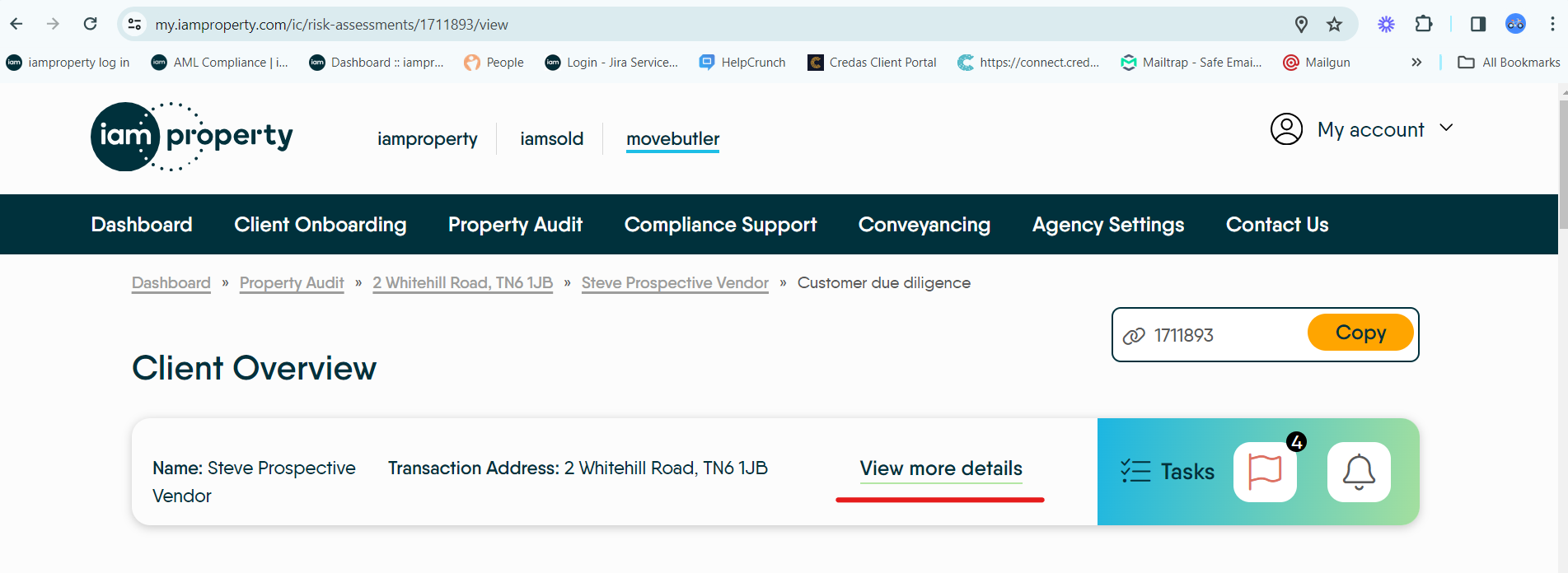The width and height of the screenshot is (1568, 573).
Task: Reload the page with refresh icon
Action: point(91,24)
